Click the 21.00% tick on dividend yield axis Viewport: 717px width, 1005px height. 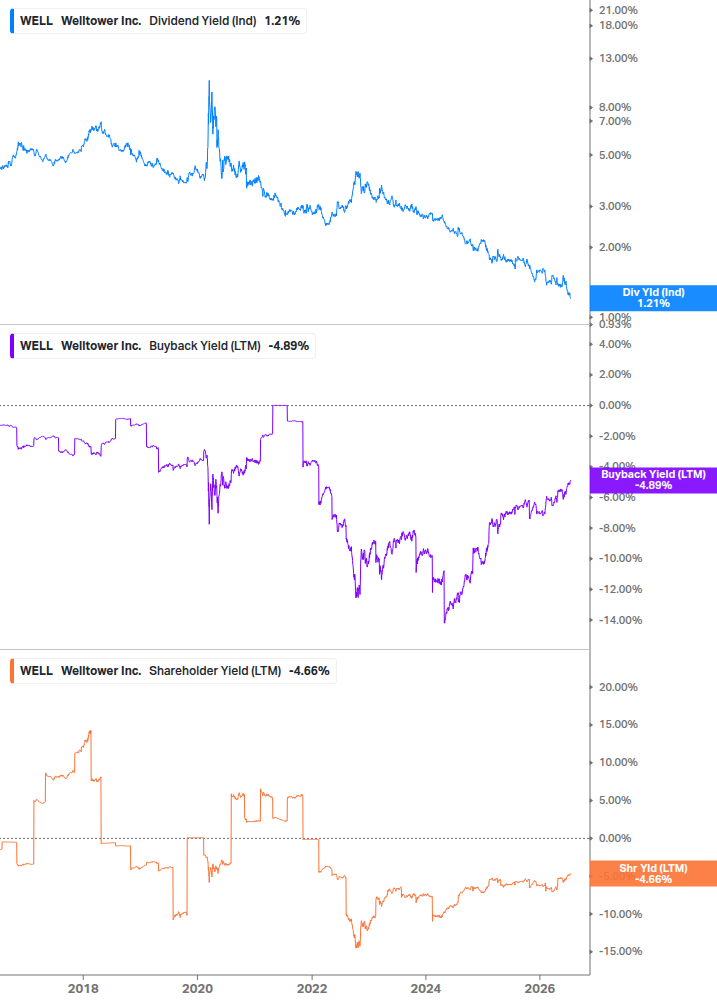(618, 10)
